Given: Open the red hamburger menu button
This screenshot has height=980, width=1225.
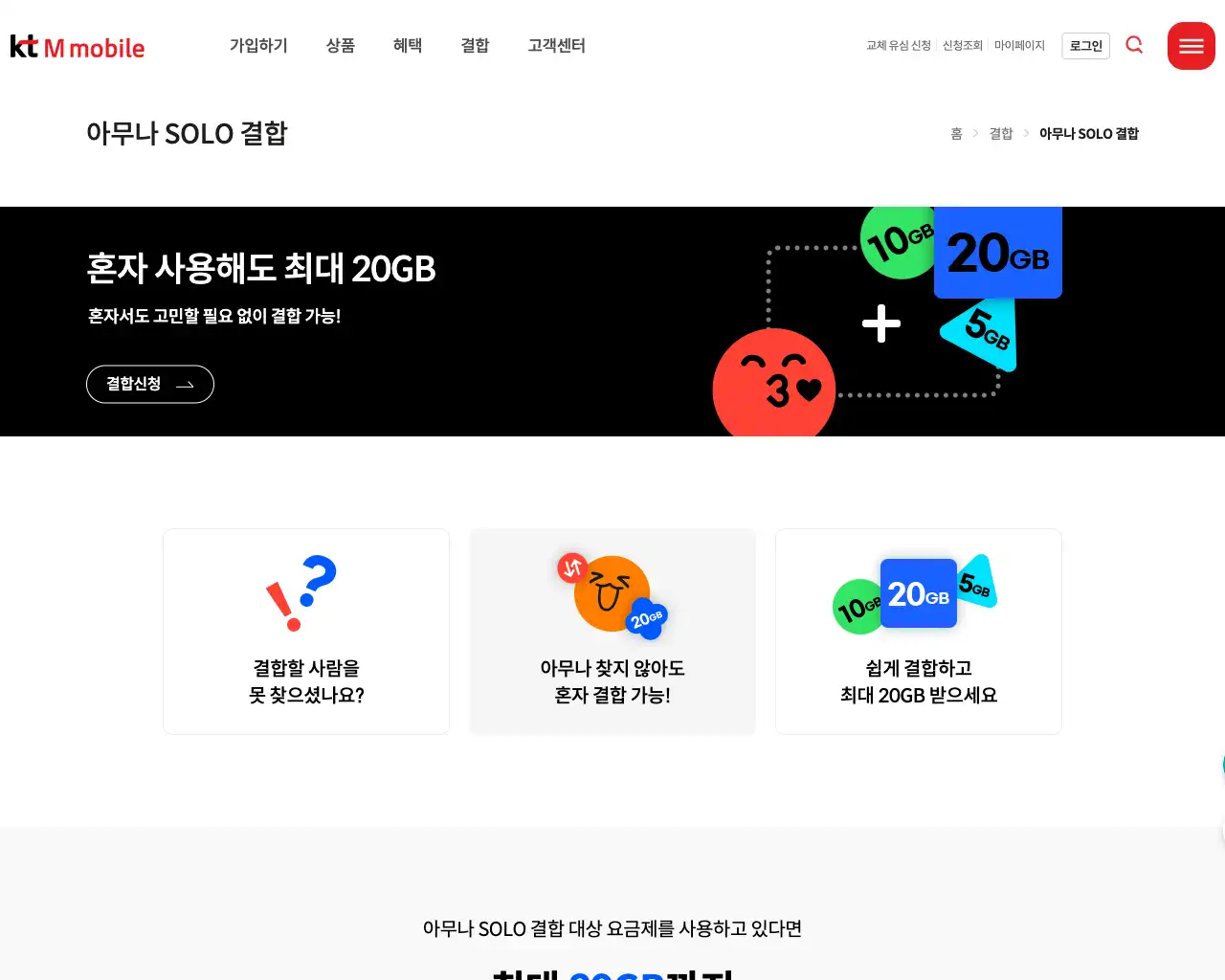Looking at the screenshot, I should tap(1192, 46).
